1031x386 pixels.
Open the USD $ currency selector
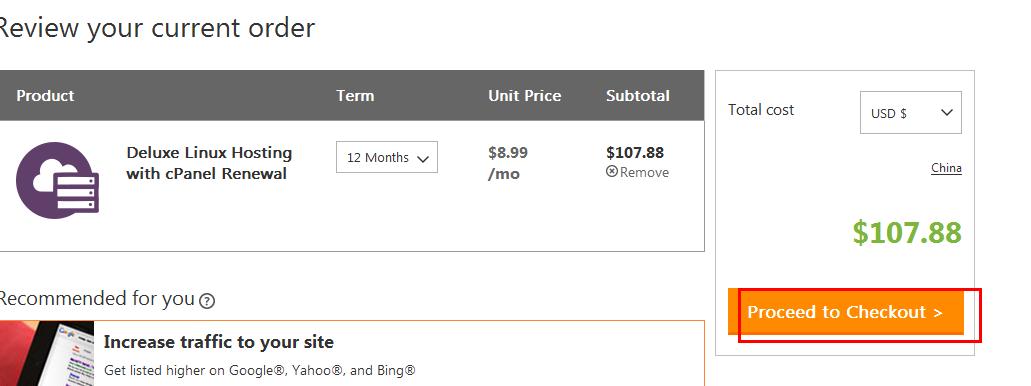point(911,112)
